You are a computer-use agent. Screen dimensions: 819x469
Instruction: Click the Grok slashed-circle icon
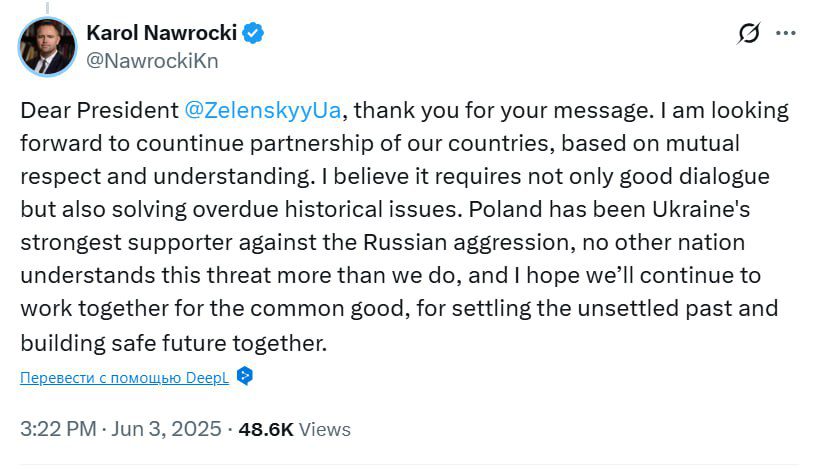(x=748, y=34)
